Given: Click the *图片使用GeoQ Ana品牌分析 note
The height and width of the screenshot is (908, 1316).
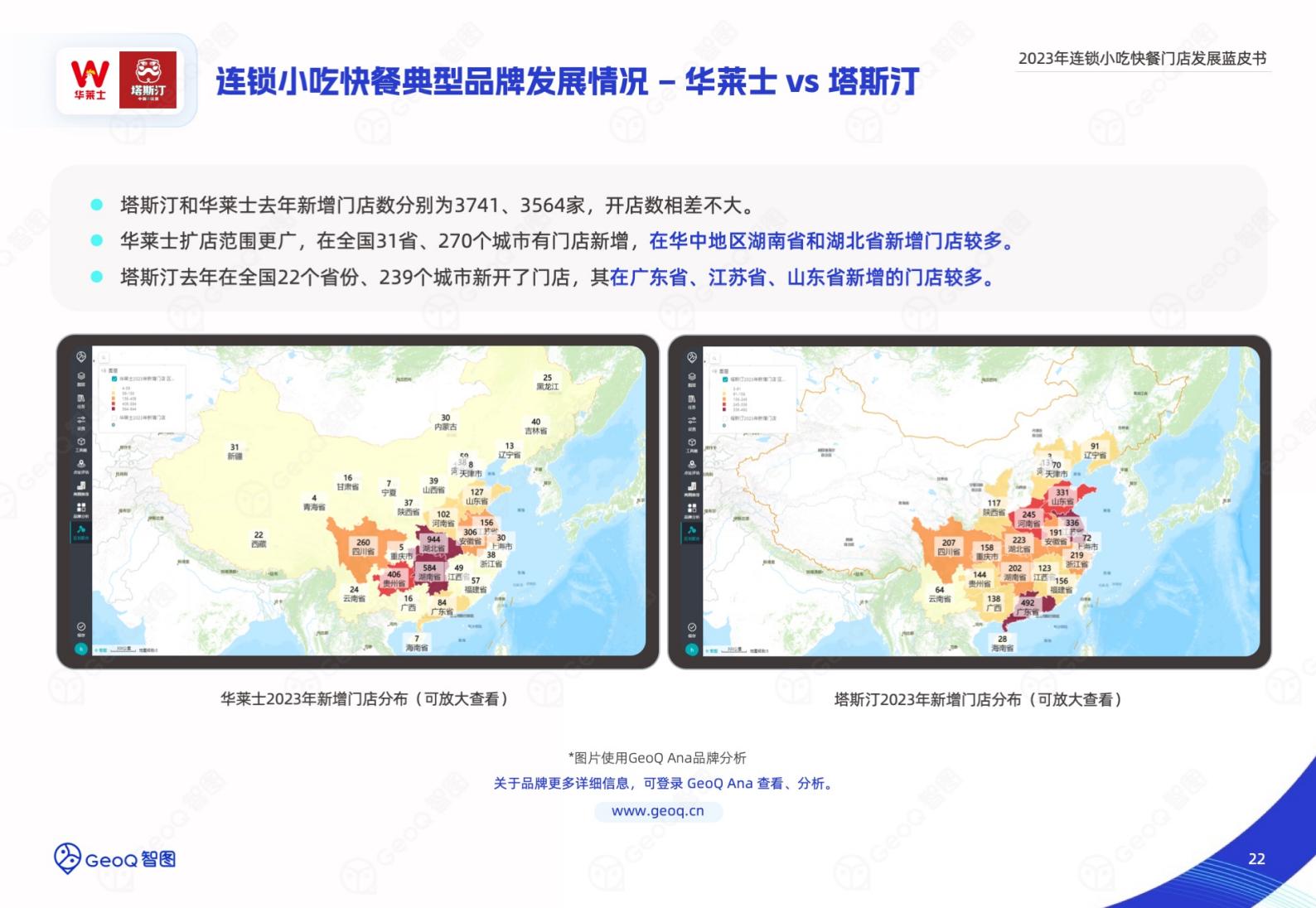Looking at the screenshot, I should click(657, 758).
